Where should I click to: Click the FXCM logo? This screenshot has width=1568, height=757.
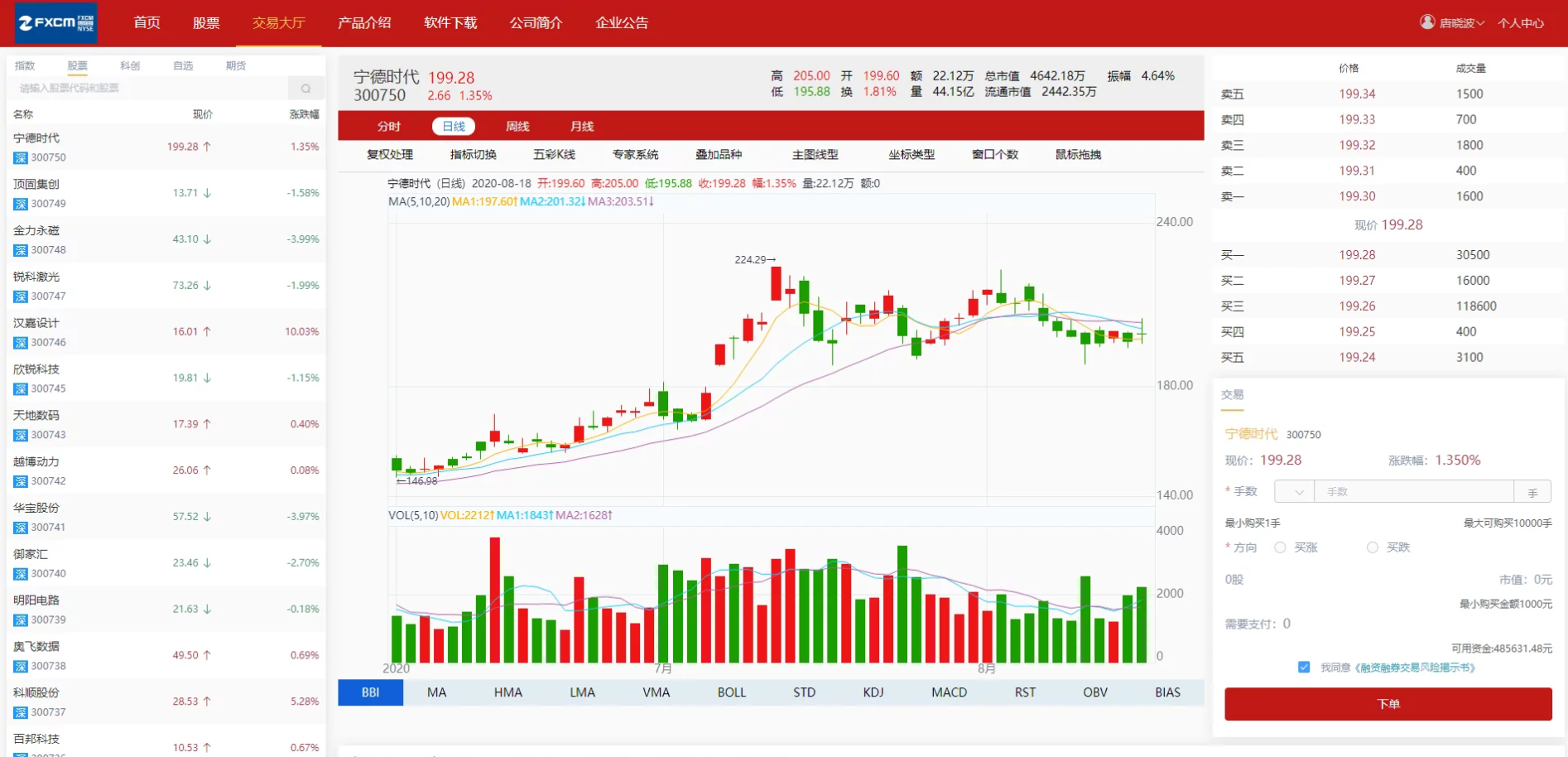tap(56, 23)
